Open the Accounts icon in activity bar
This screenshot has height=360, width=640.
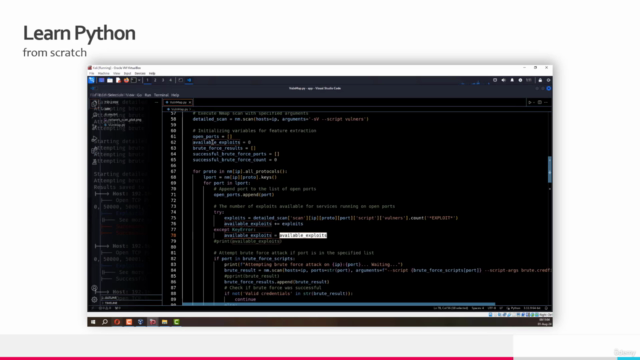94,288
